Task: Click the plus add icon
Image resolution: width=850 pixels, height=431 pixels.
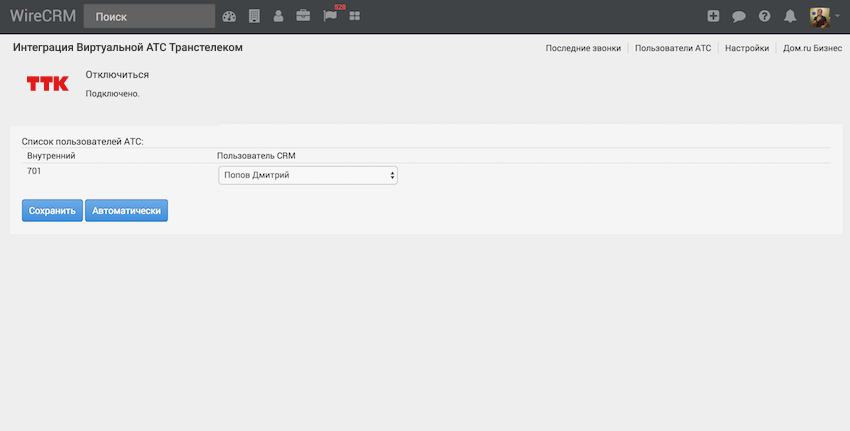Action: (x=713, y=16)
